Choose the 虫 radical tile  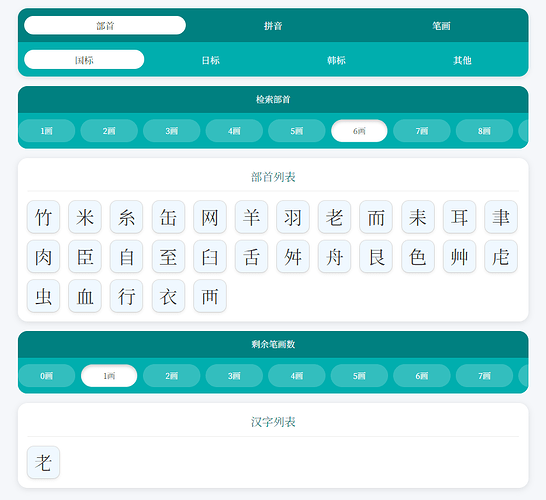point(44,296)
